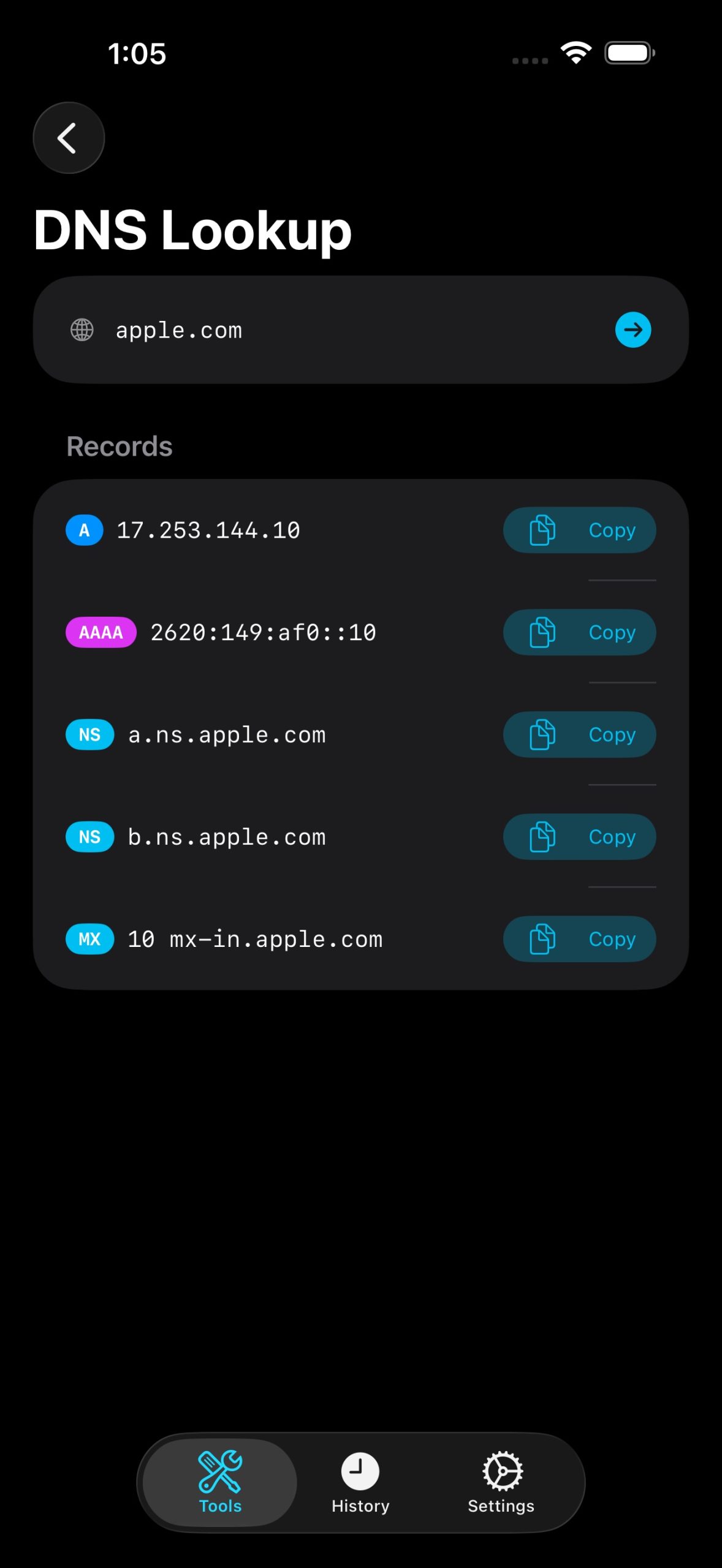Viewport: 722px width, 1568px height.
Task: Open the Settings tab
Action: pos(501,1482)
